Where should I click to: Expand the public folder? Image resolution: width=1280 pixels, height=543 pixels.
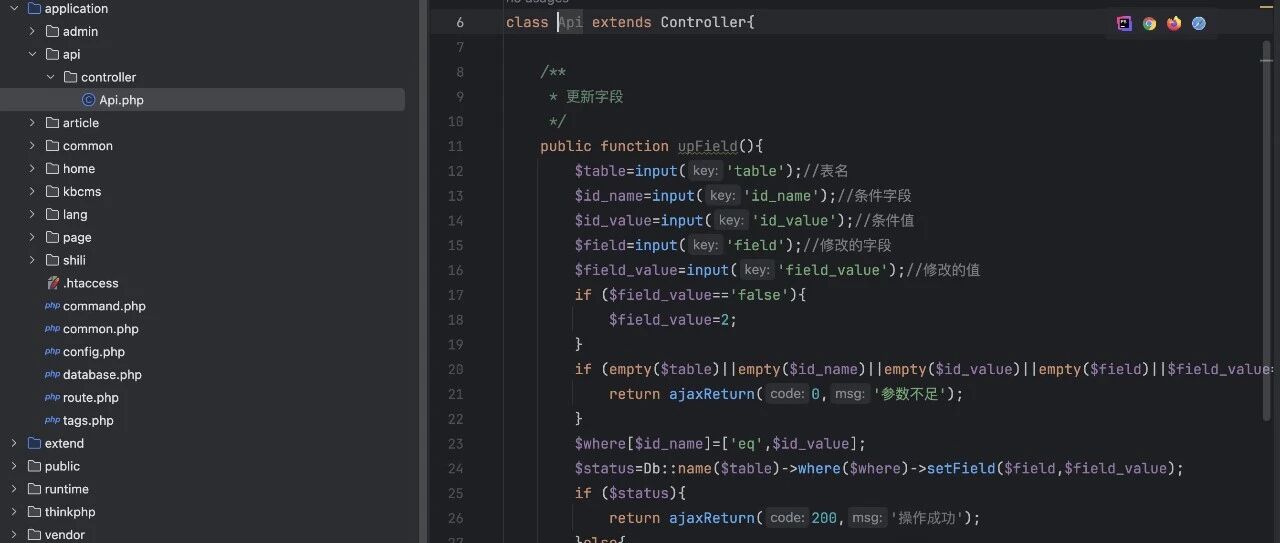click(x=14, y=466)
